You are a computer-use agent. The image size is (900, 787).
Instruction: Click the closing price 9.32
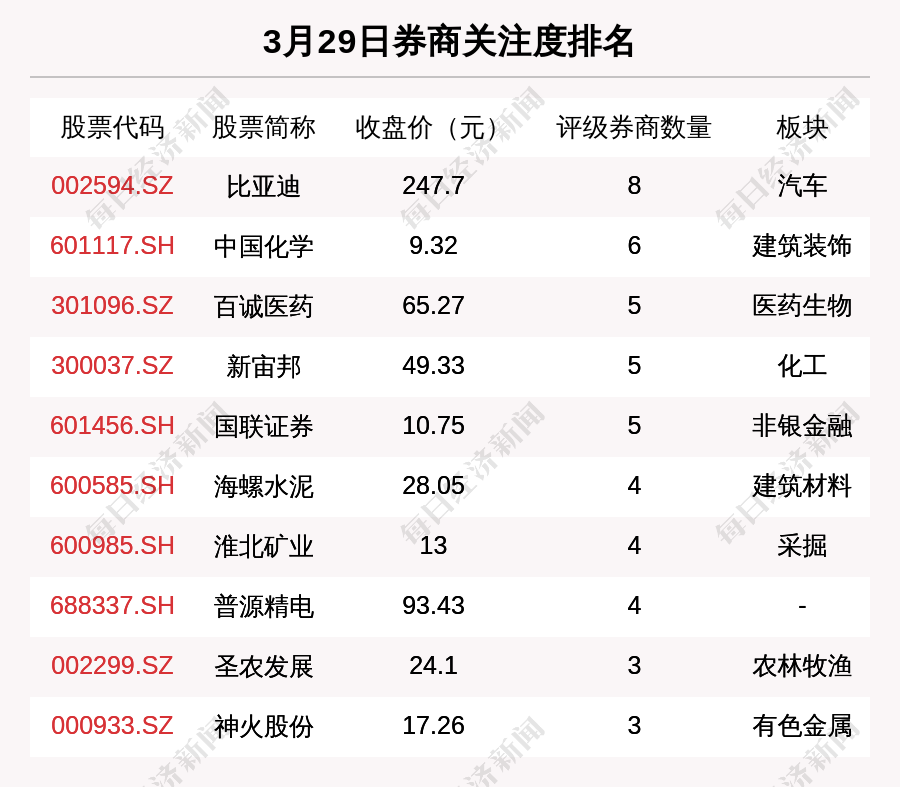click(433, 246)
